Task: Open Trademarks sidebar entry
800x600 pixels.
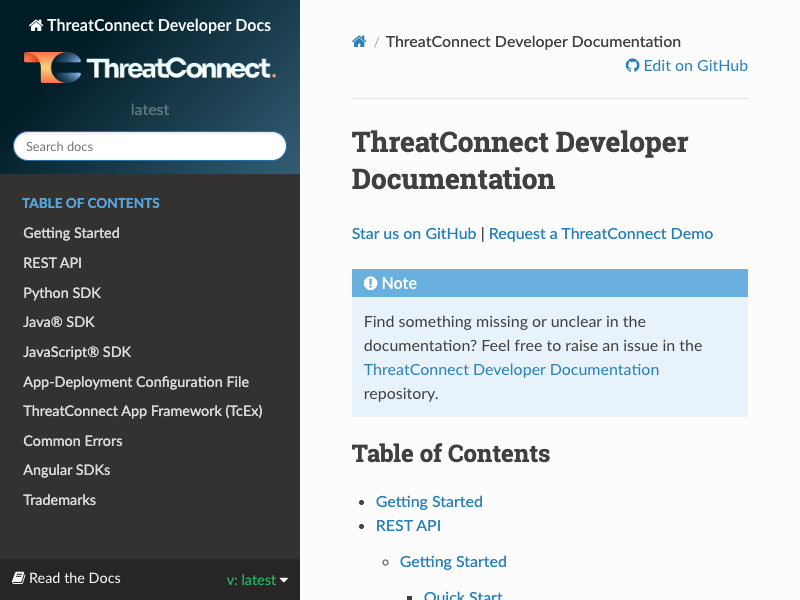Action: point(60,500)
